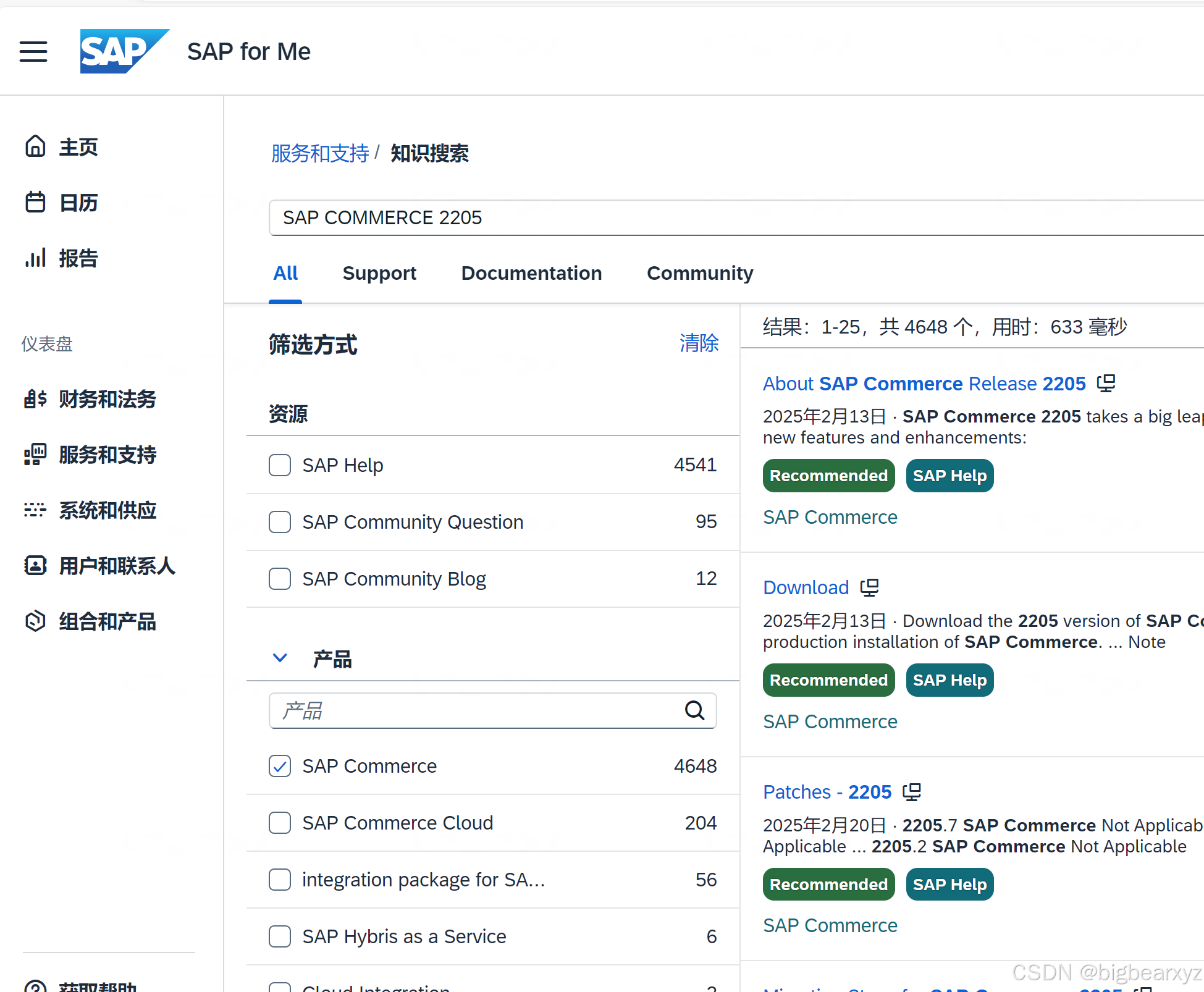1204x992 pixels.
Task: Click the contact card icon beside 用户和联系人
Action: pos(35,565)
